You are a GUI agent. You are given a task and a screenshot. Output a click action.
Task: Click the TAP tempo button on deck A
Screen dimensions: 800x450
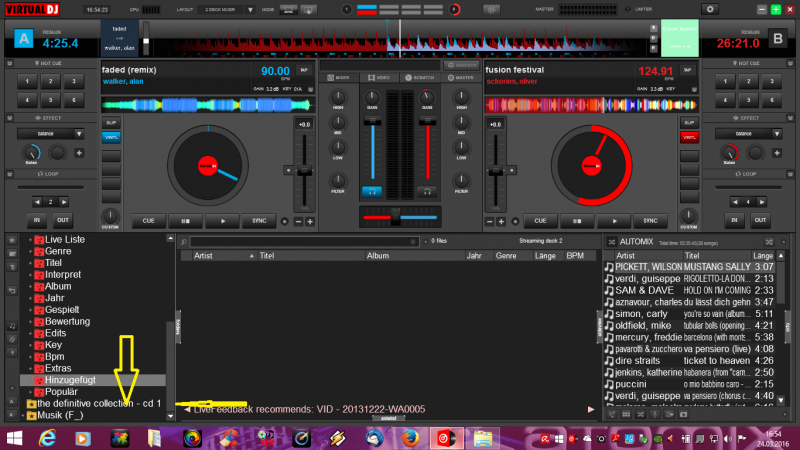(303, 71)
